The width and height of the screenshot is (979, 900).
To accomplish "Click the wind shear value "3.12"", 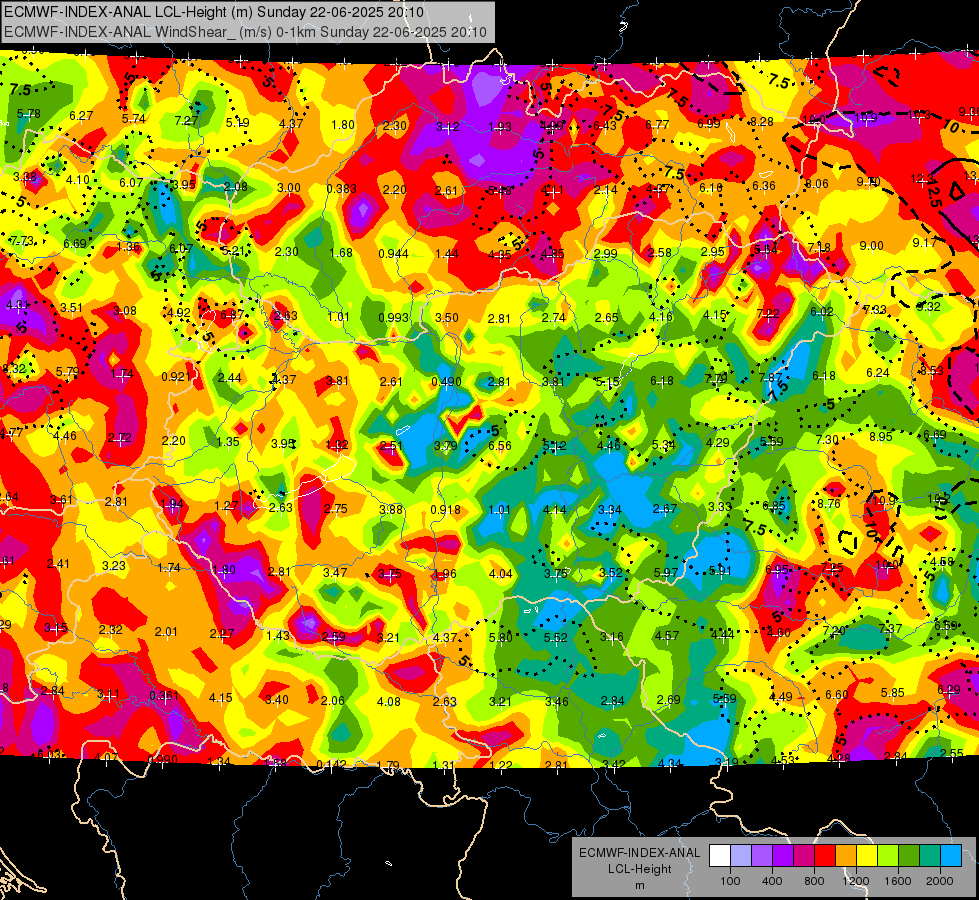I will 447,127.
